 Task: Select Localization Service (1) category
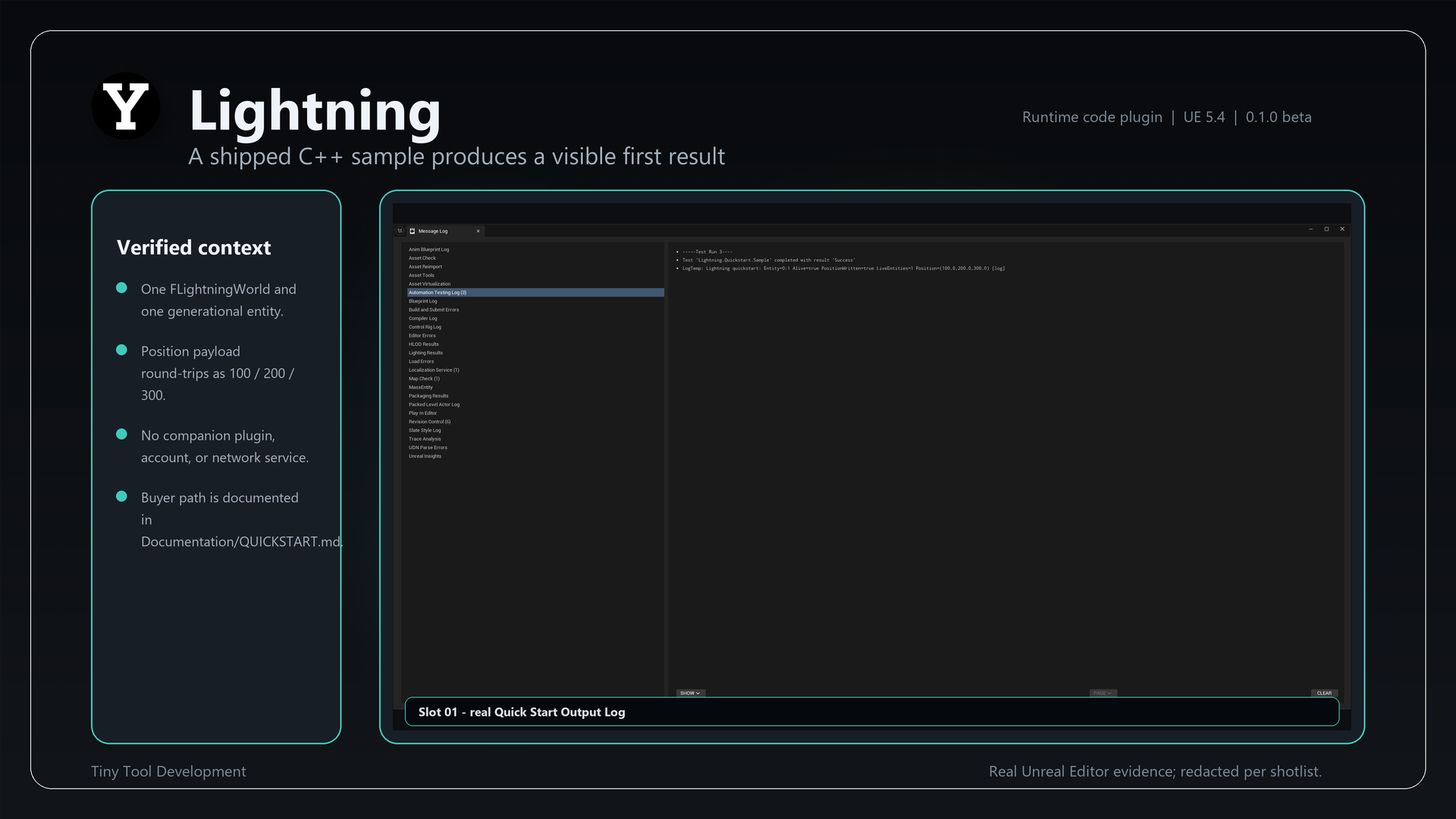point(535,370)
